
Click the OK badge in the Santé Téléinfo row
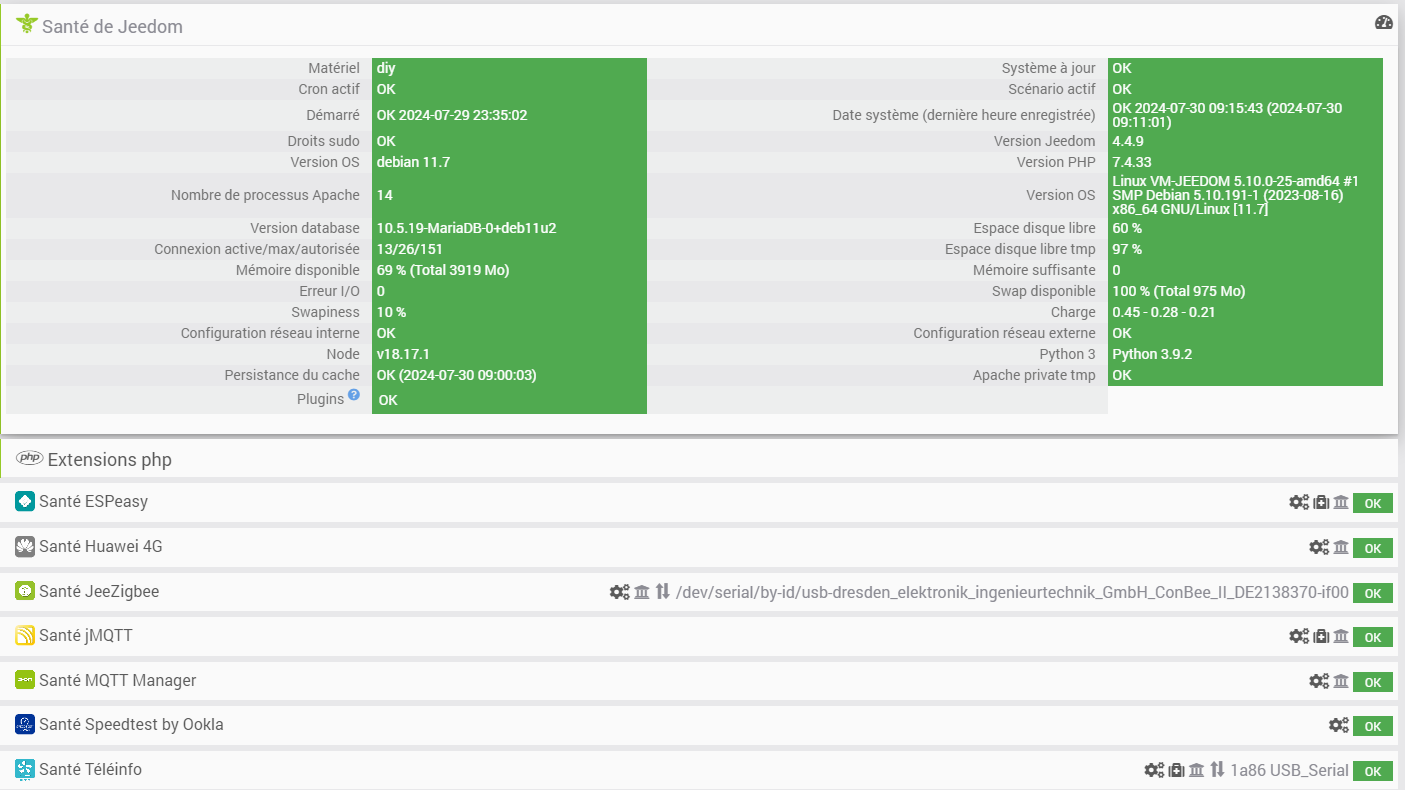click(x=1373, y=771)
